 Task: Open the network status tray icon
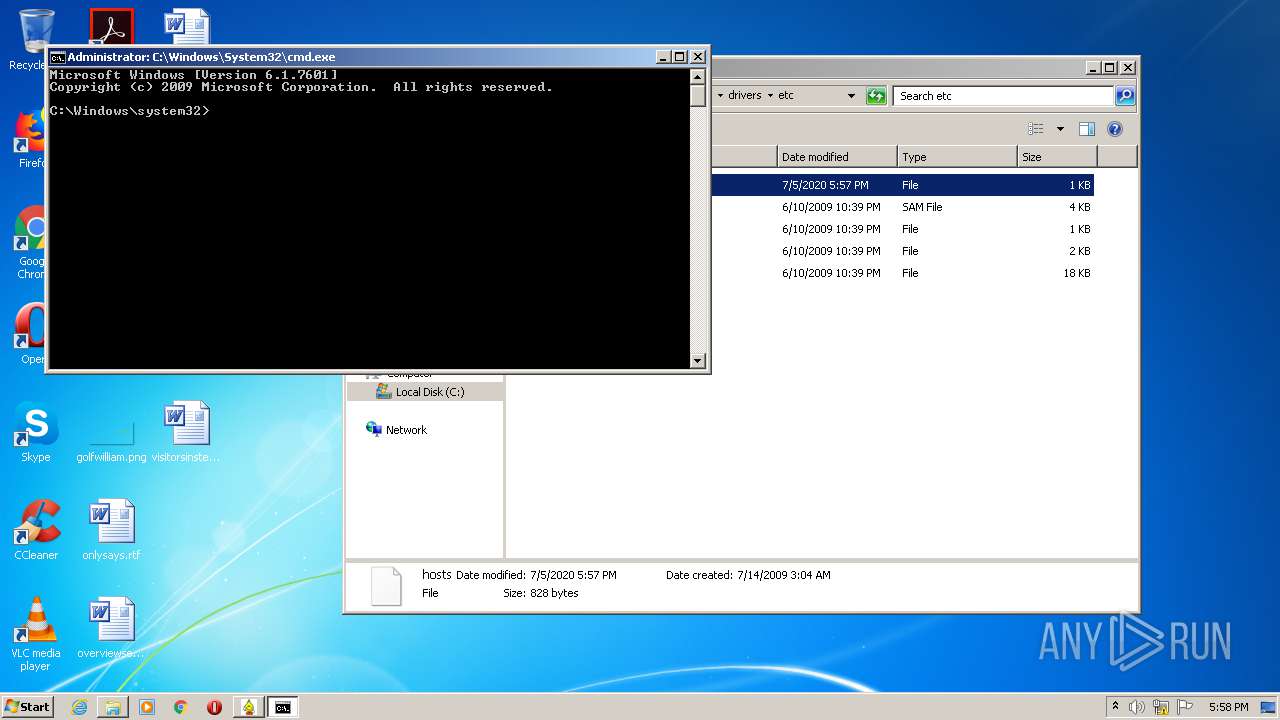coord(1161,707)
